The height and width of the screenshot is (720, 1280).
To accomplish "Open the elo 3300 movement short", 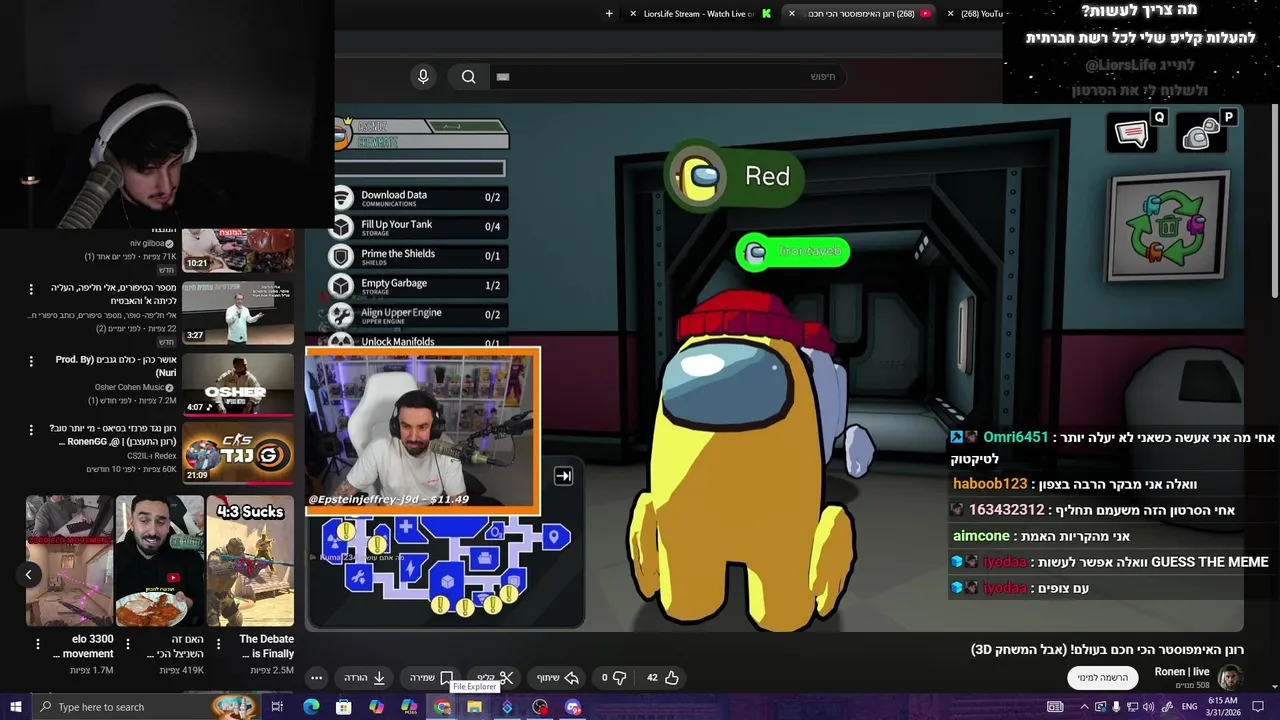I will tap(69, 561).
